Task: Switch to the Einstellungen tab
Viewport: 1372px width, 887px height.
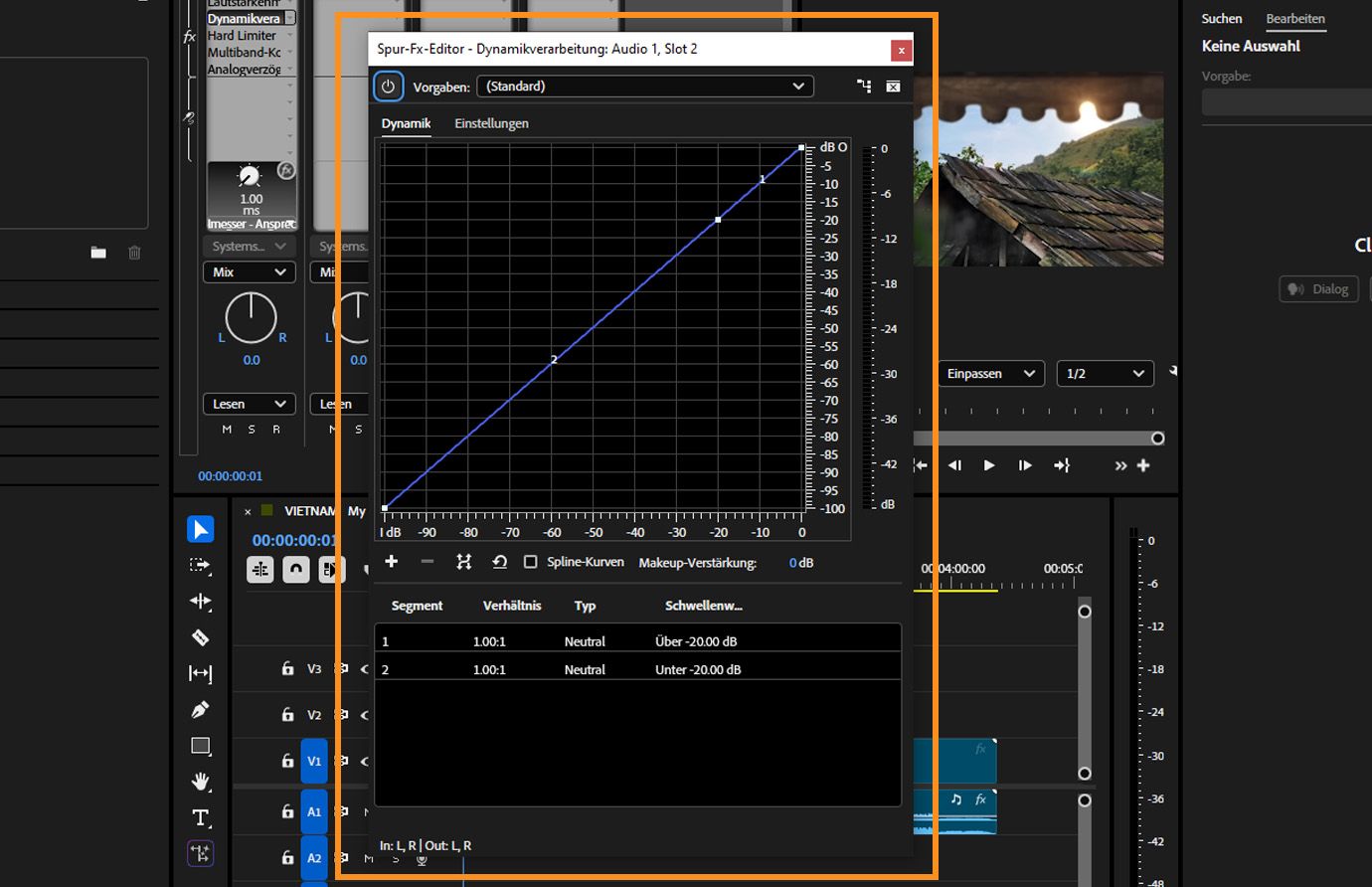Action: [491, 122]
